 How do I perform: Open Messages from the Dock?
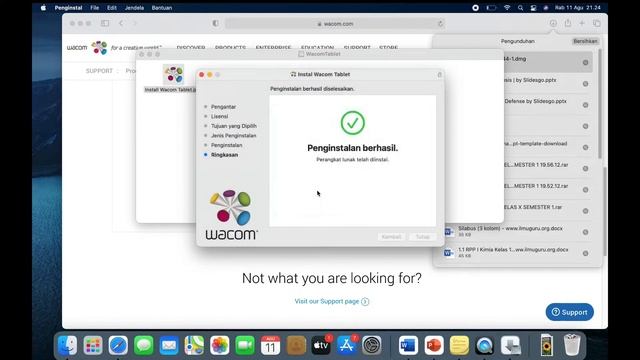(x=144, y=345)
